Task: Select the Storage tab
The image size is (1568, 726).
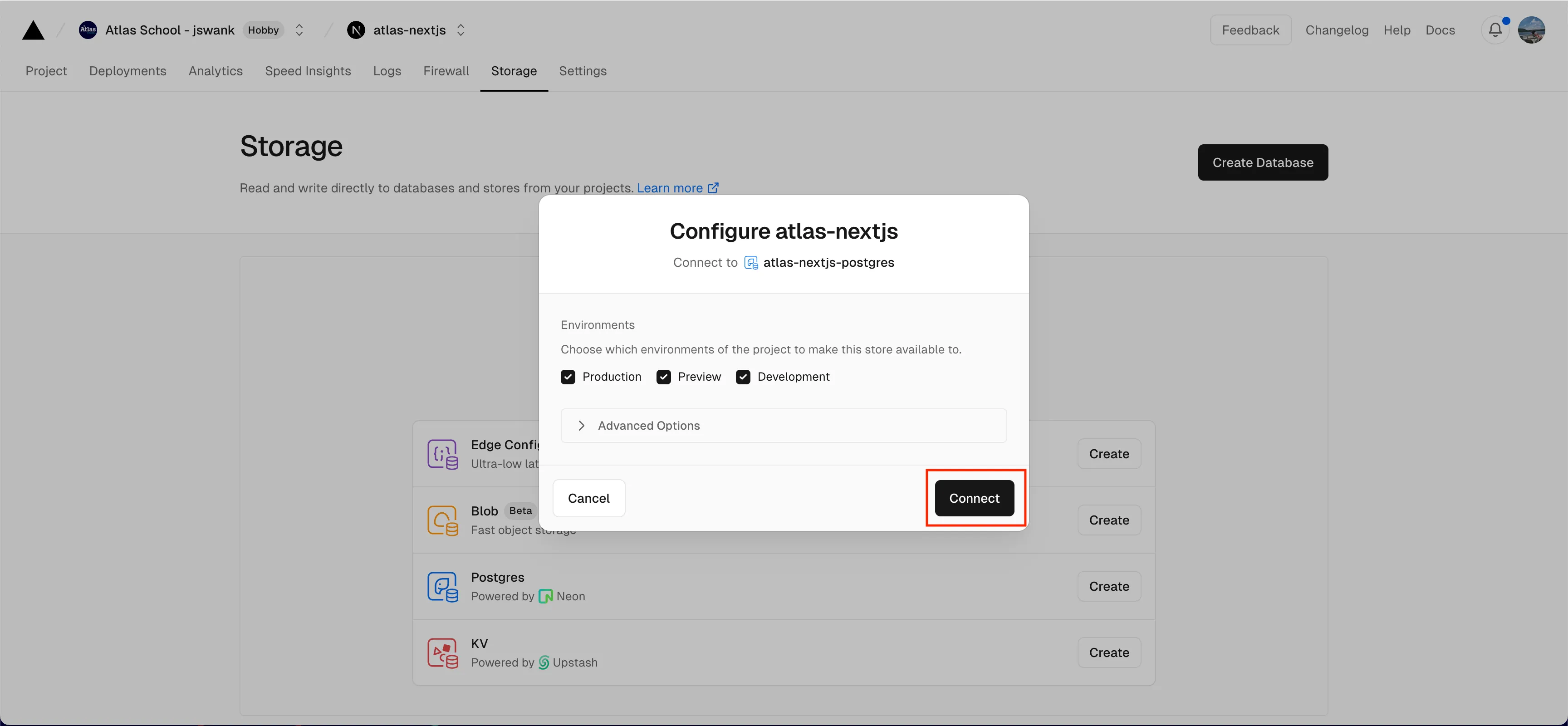Action: 514,71
